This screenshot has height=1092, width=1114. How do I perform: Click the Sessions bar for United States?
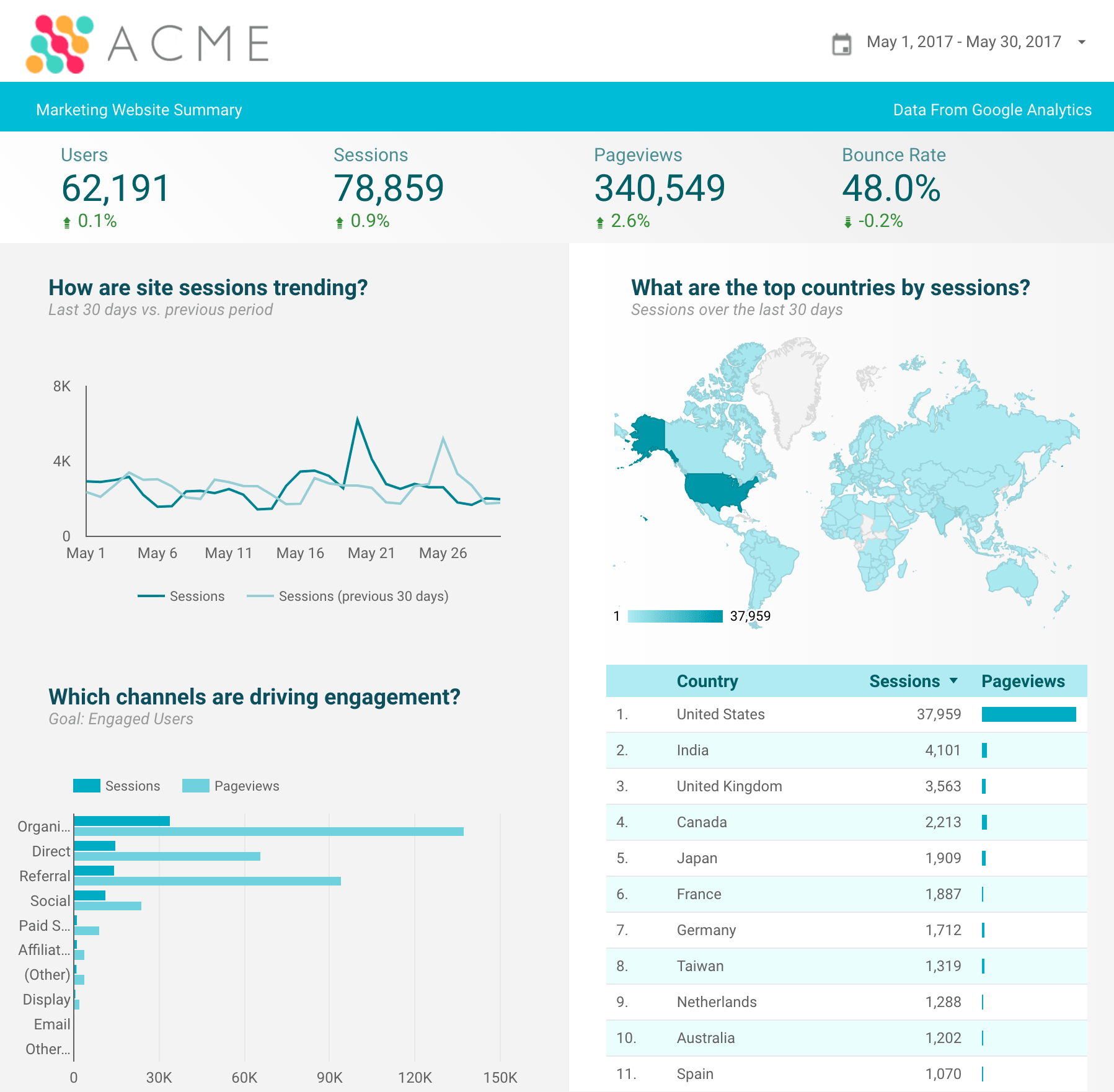pyautogui.click(x=1028, y=714)
